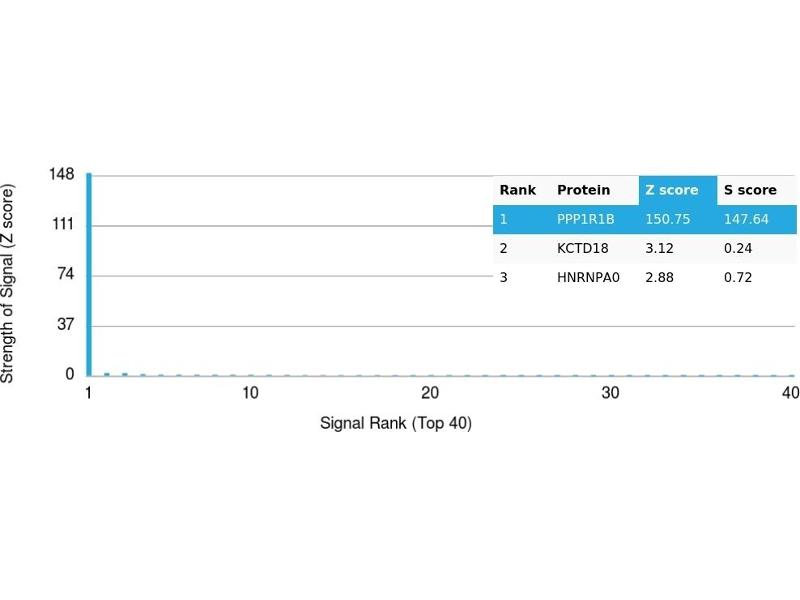Click the 74 label on the y-axis
Viewport: 800px width, 600px height.
pos(65,275)
